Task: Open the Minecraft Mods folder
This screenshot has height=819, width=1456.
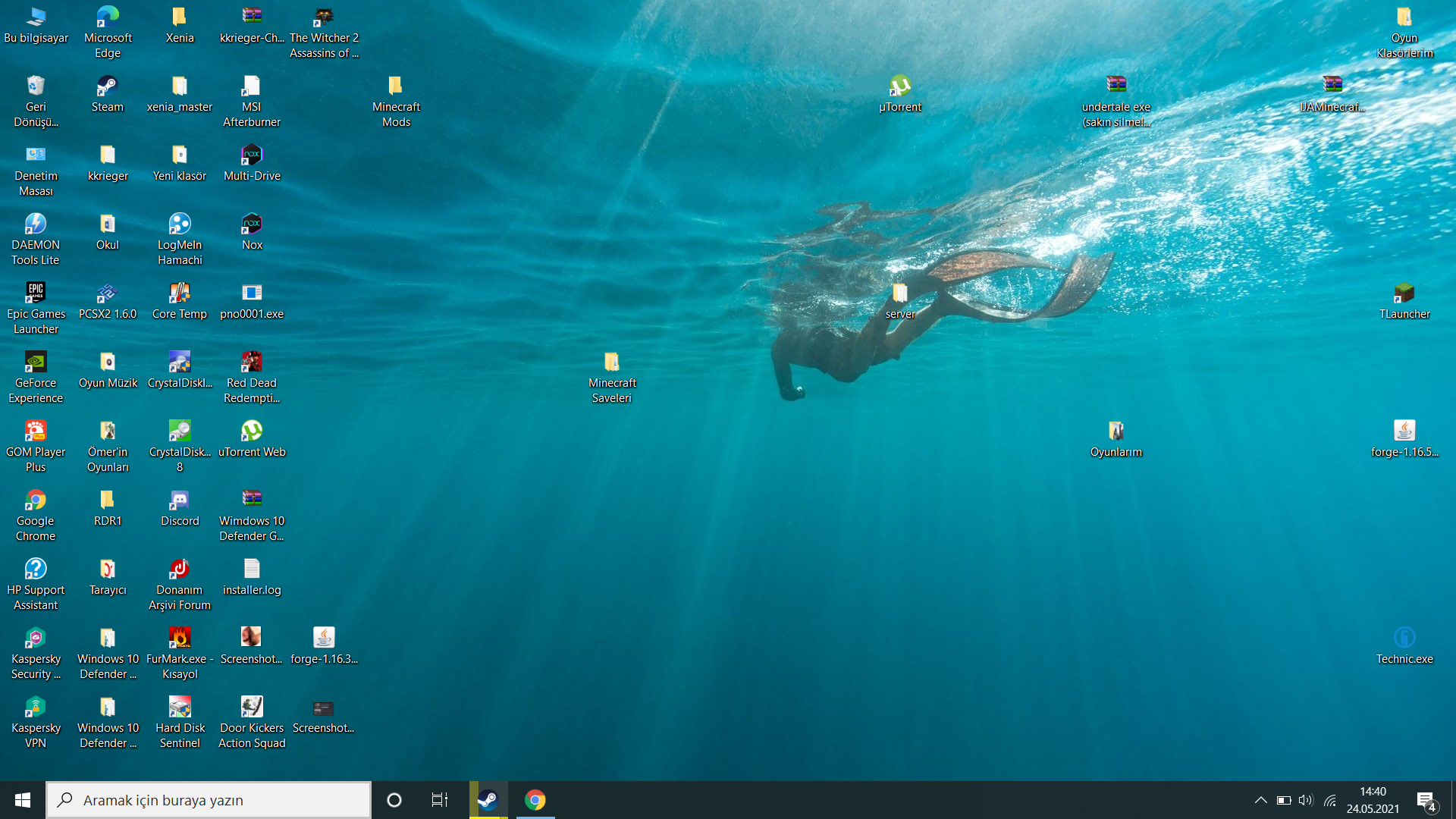Action: (396, 101)
